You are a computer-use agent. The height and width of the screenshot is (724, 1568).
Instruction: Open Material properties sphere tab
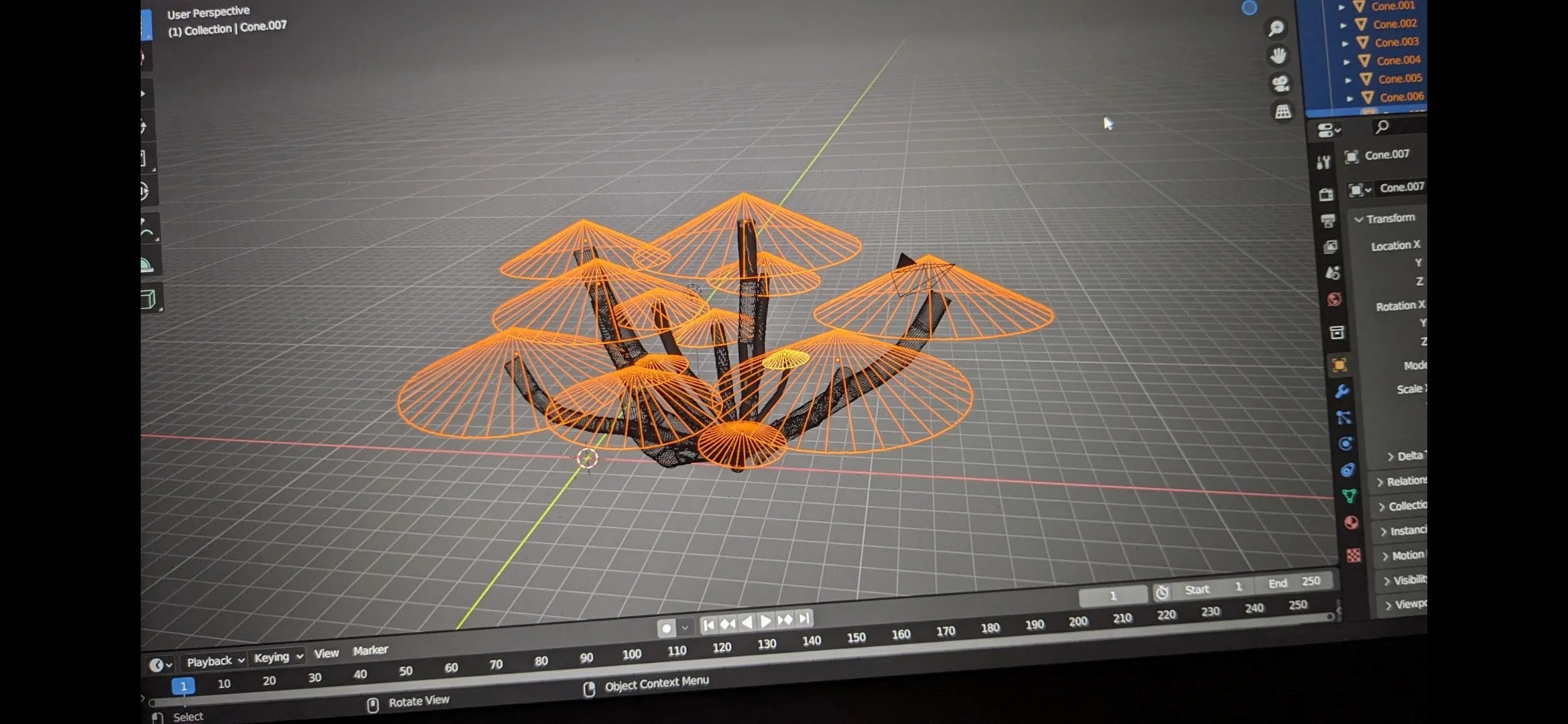pyautogui.click(x=1351, y=523)
